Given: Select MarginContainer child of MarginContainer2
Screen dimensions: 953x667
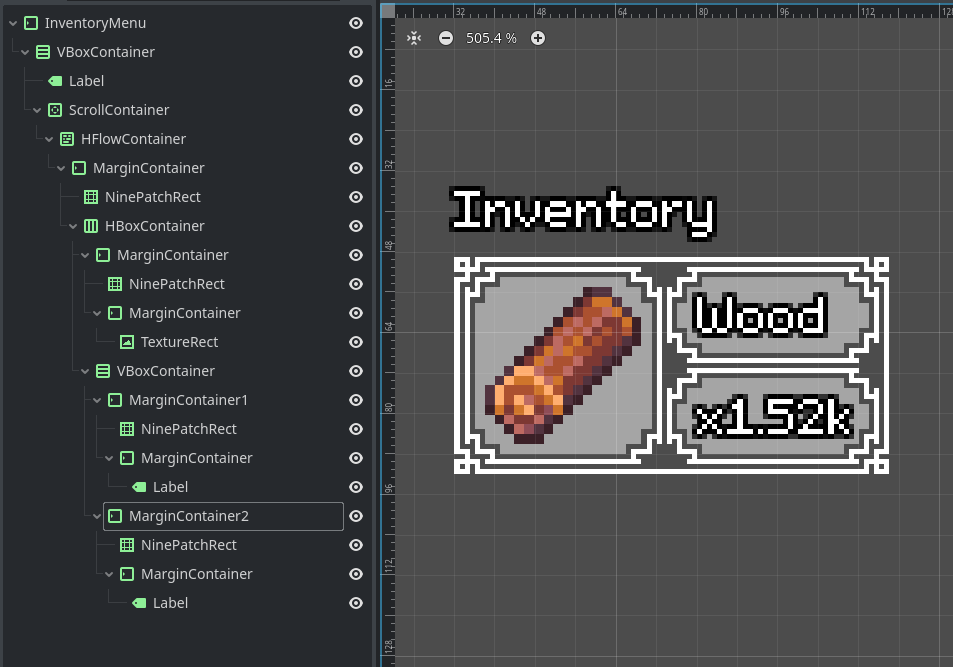Looking at the screenshot, I should pos(196,575).
